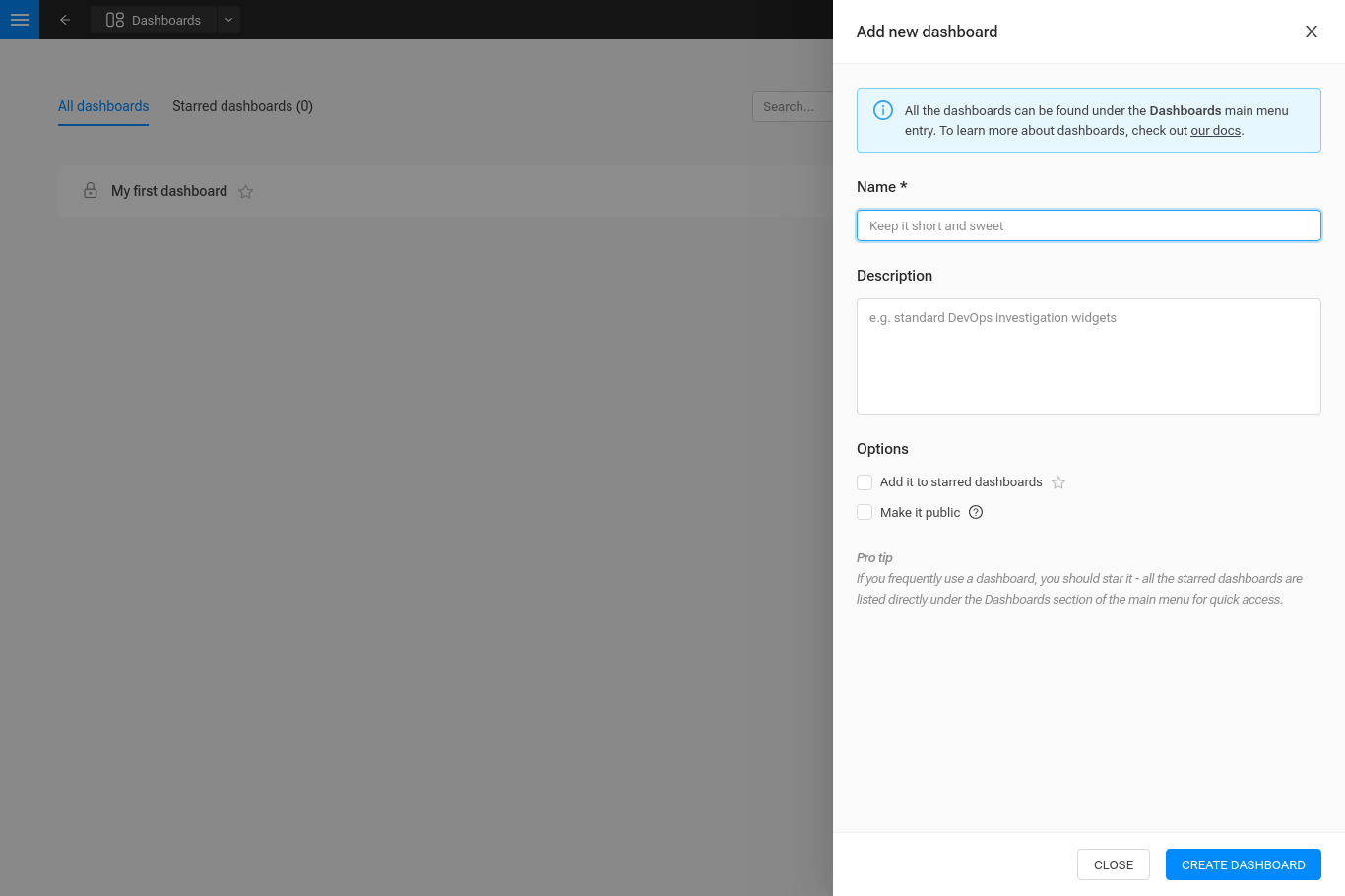Switch to the Starred dashboards tab
The width and height of the screenshot is (1345, 896).
click(242, 106)
